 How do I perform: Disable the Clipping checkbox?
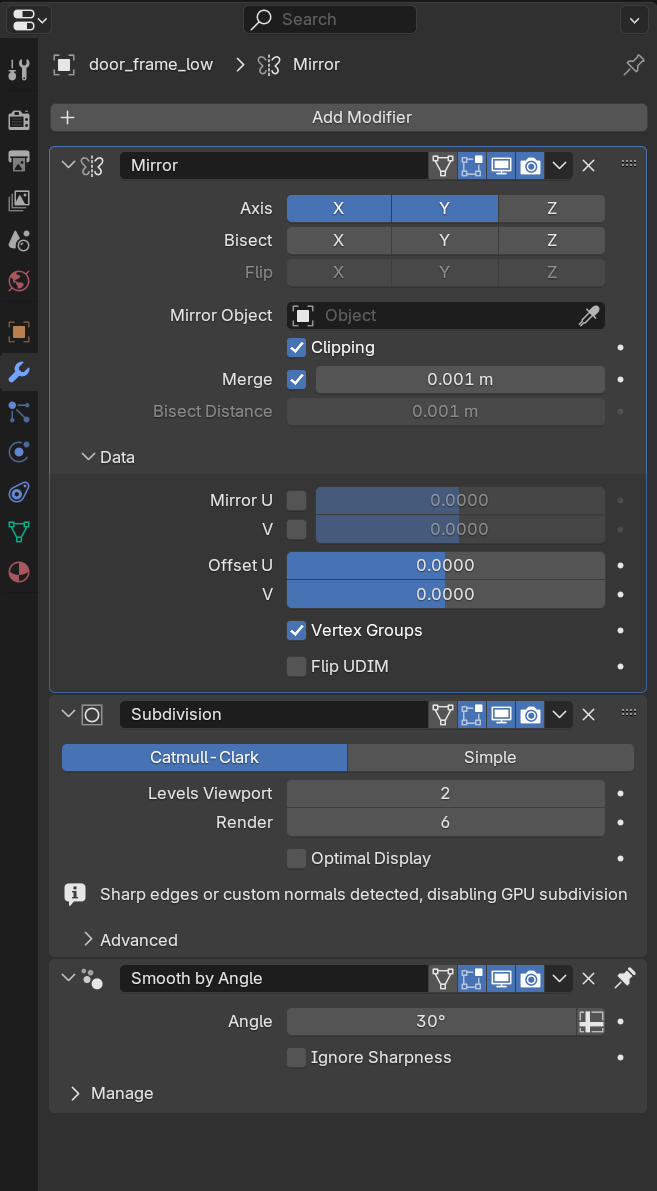tap(297, 348)
